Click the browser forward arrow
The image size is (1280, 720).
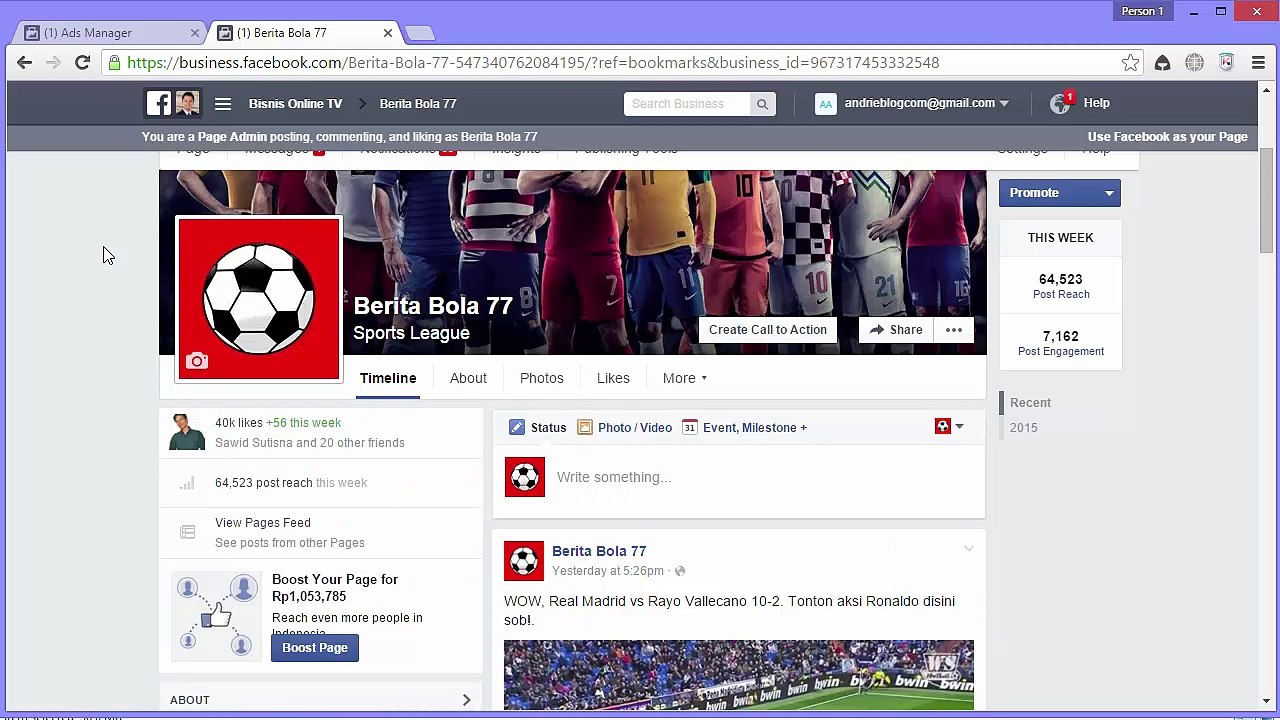coord(53,62)
